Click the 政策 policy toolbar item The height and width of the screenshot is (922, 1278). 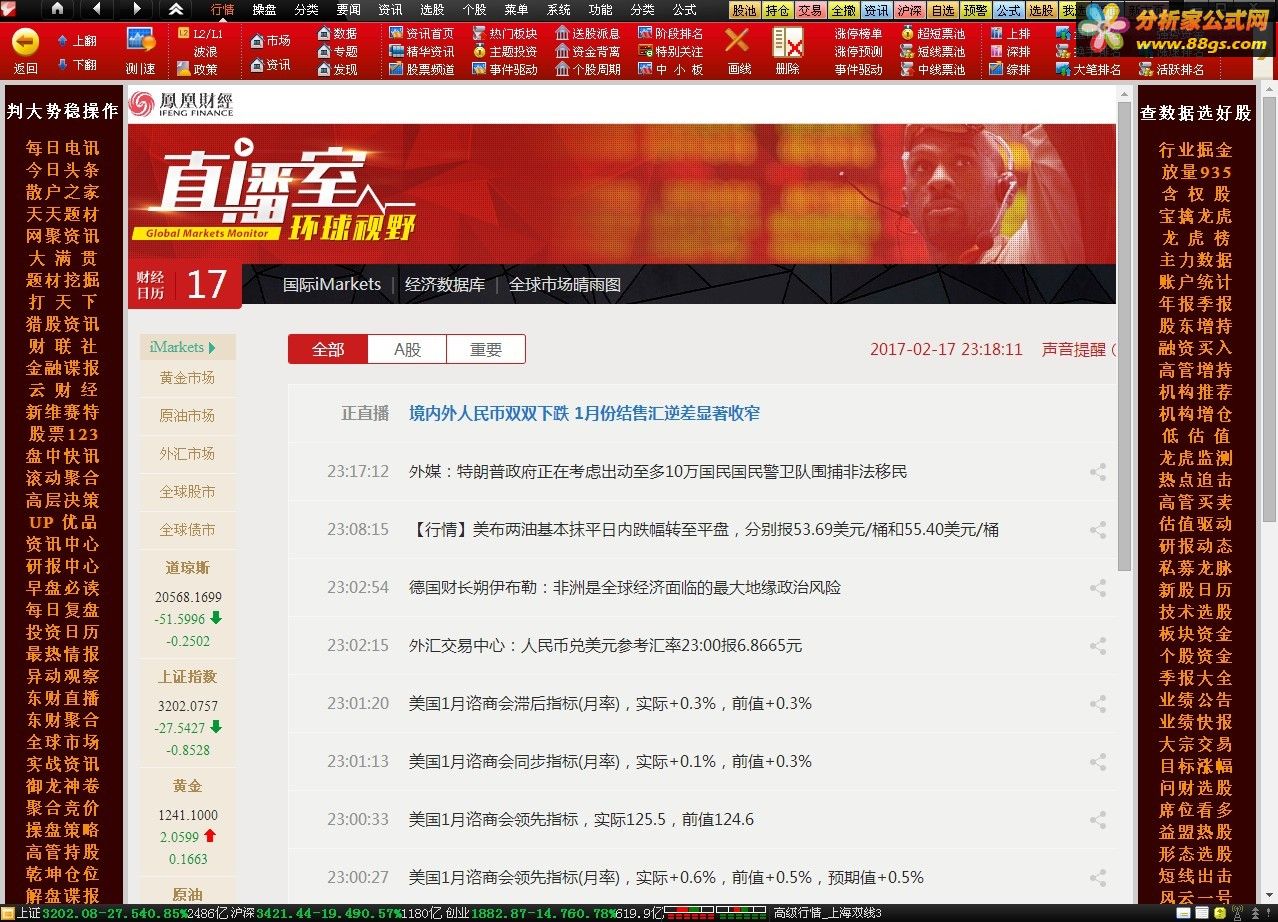pos(197,70)
